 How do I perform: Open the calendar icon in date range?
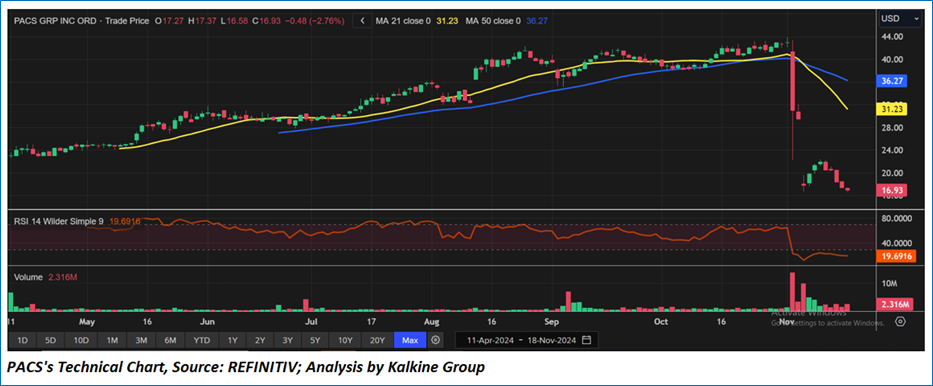pyautogui.click(x=586, y=340)
